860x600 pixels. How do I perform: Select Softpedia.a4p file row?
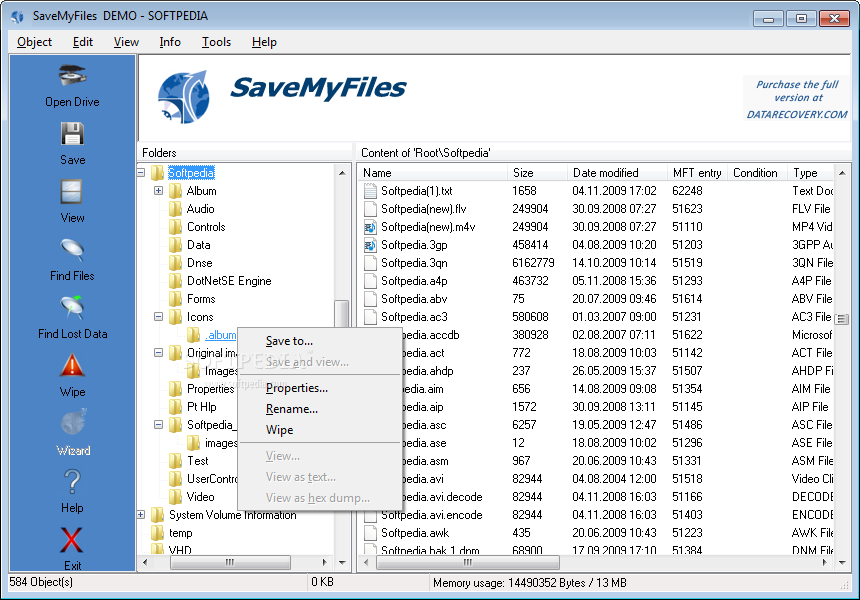coord(598,281)
